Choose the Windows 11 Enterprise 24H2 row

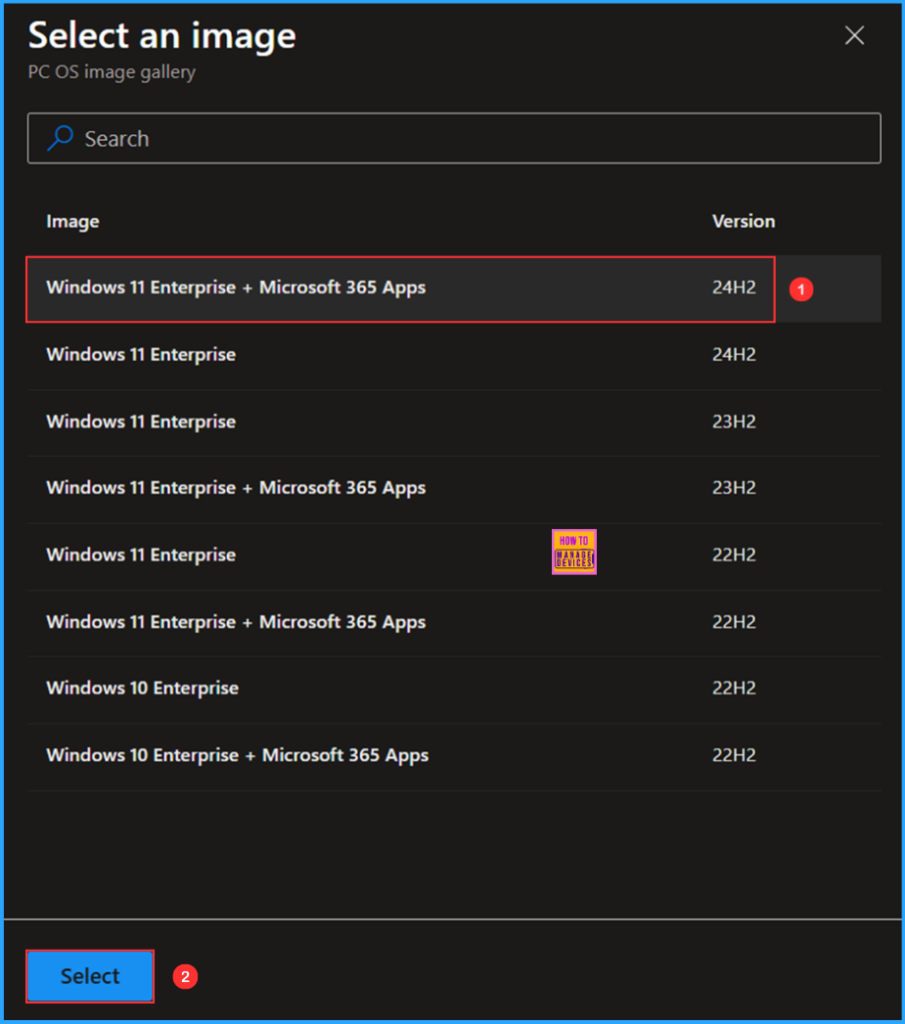click(454, 355)
